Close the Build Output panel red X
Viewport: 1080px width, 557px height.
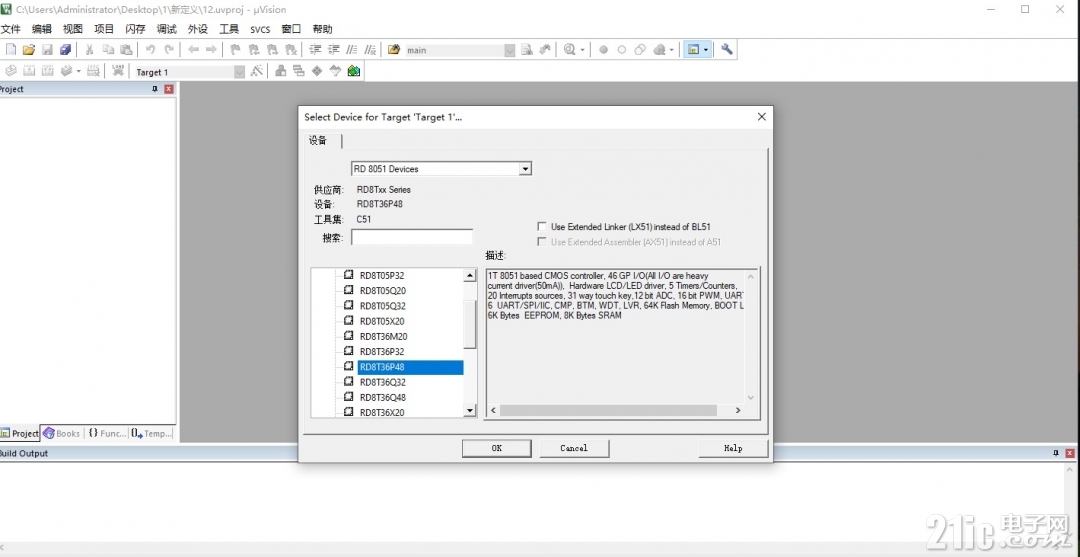coord(1070,453)
